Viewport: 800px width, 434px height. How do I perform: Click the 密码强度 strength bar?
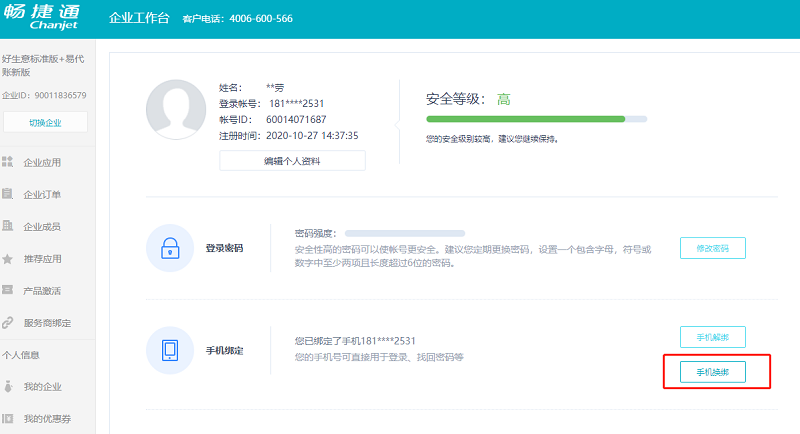405,233
